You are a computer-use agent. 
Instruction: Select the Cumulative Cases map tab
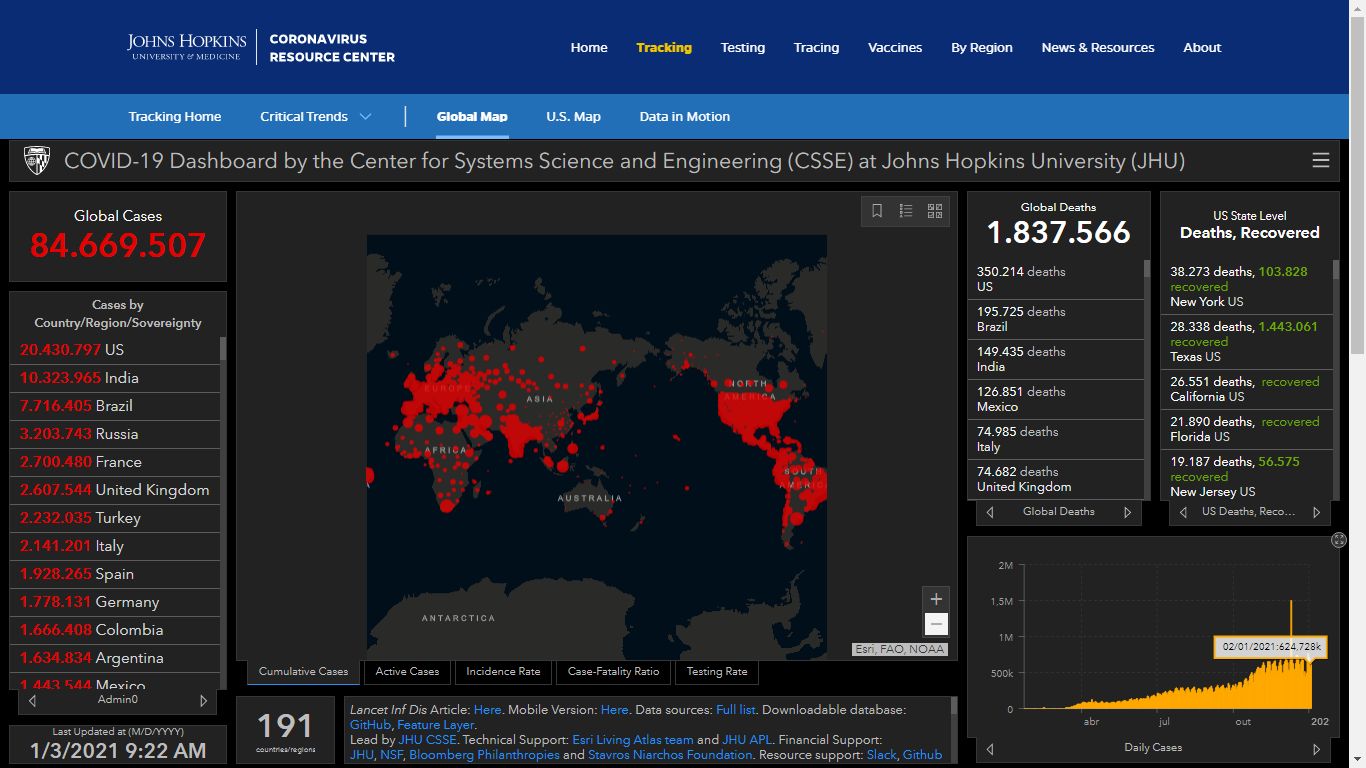click(304, 672)
